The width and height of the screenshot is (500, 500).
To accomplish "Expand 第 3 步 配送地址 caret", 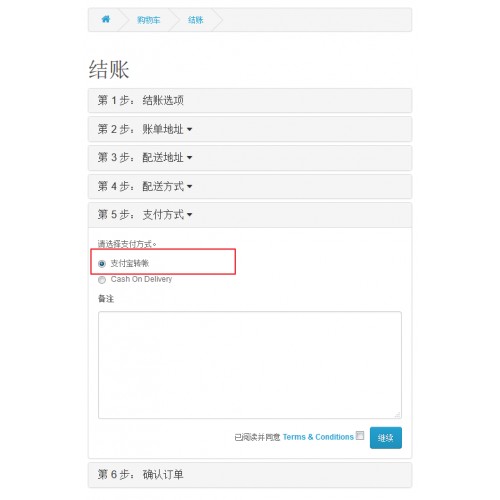I will pos(189,158).
